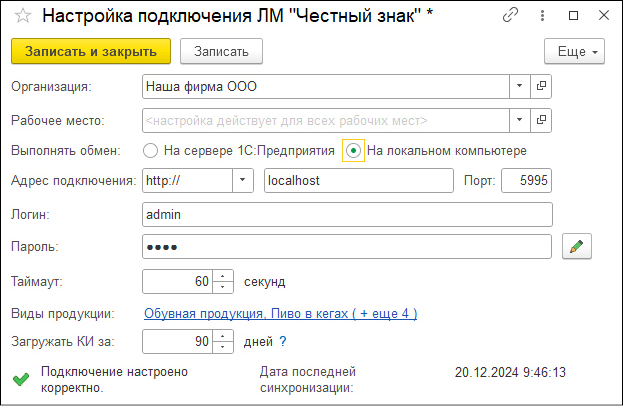Click open icon next to Организация field
This screenshot has width=623, height=406.
coord(542,86)
